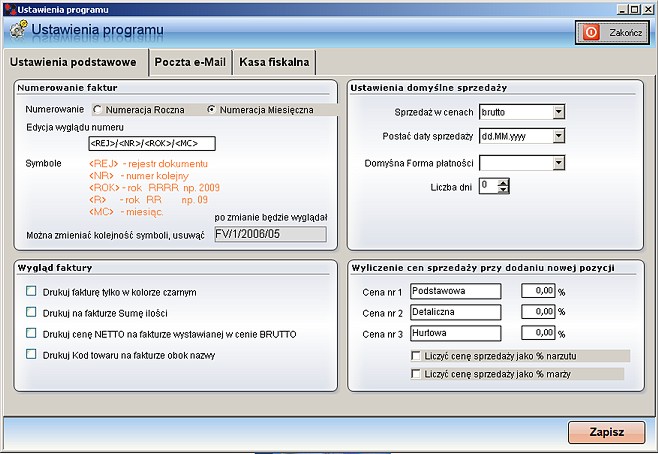Click the Cena nr 1 name field Podstawowa
This screenshot has width=658, height=454.
(456, 291)
